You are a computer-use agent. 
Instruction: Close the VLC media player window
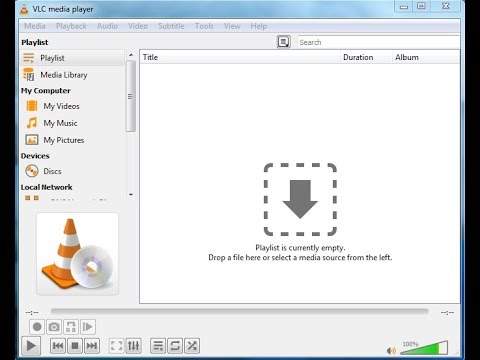point(446,6)
